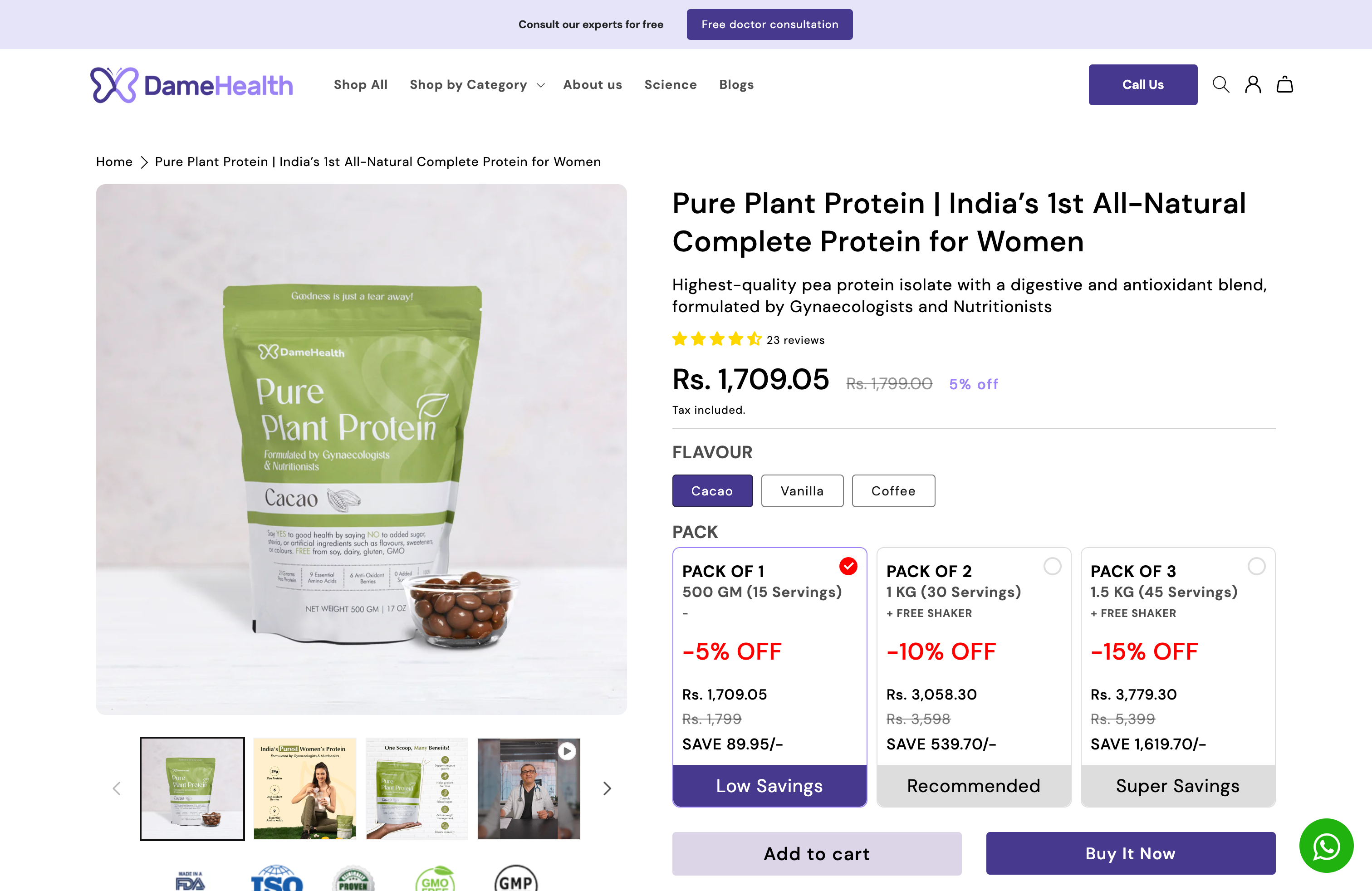View the India's Purest Women's Protein thumbnail
Viewport: 1372px width, 891px height.
[304, 788]
